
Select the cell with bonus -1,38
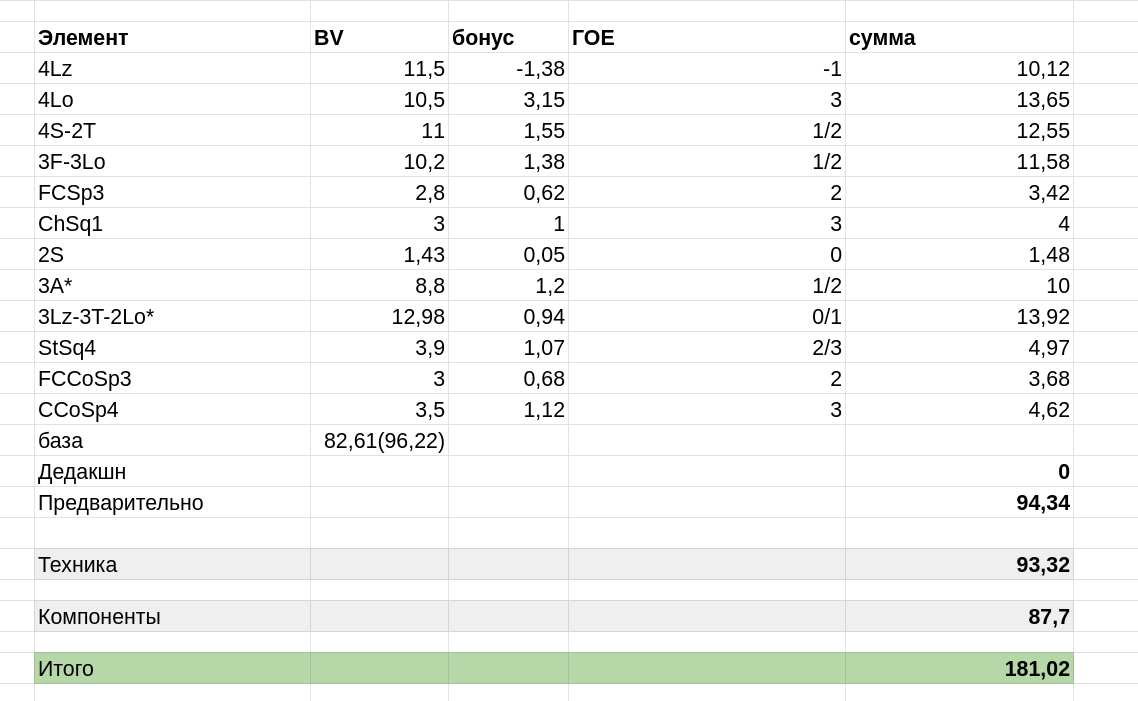pyautogui.click(x=508, y=68)
